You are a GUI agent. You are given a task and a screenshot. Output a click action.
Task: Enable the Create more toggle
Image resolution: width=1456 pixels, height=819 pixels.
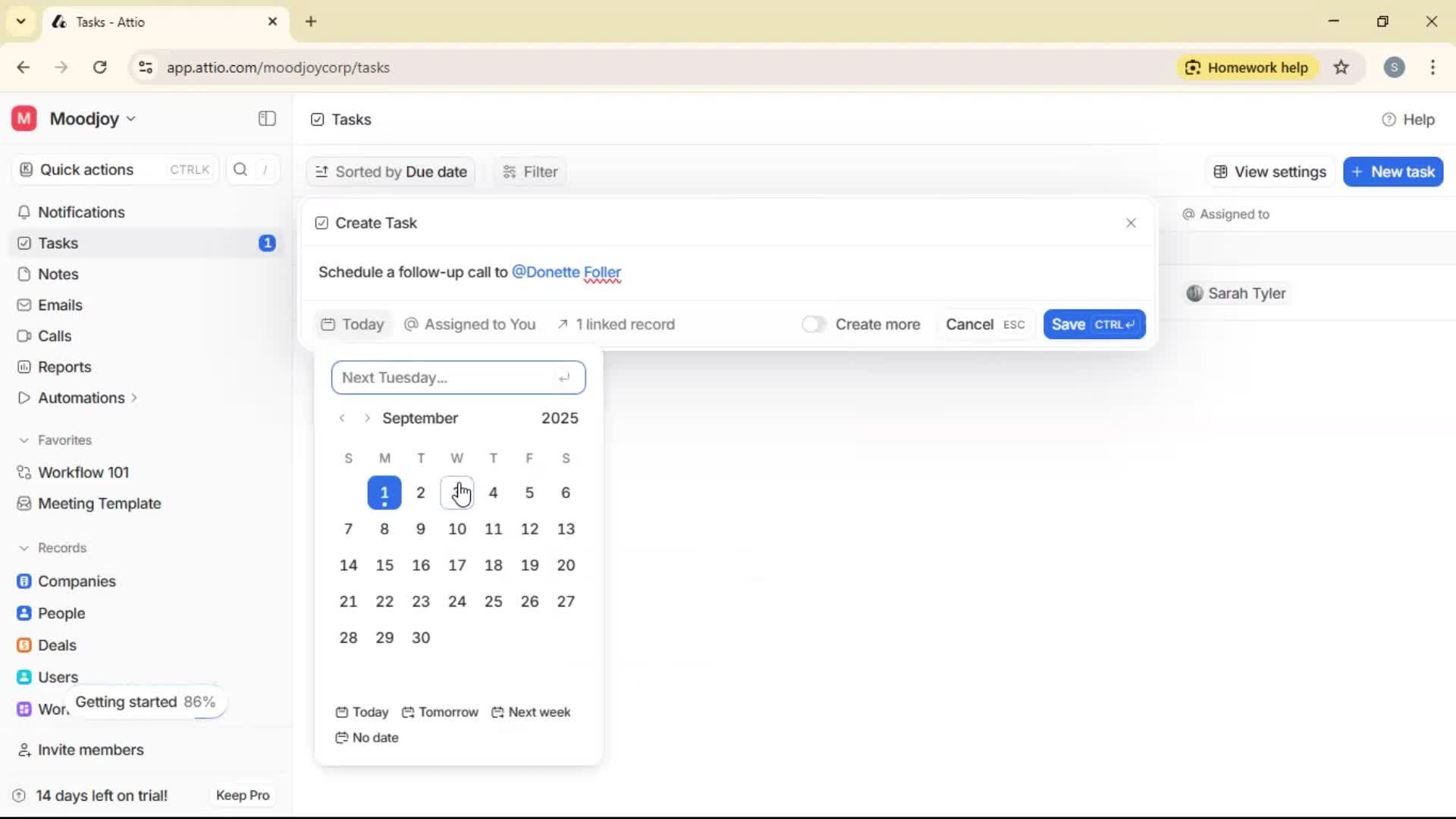coord(814,324)
